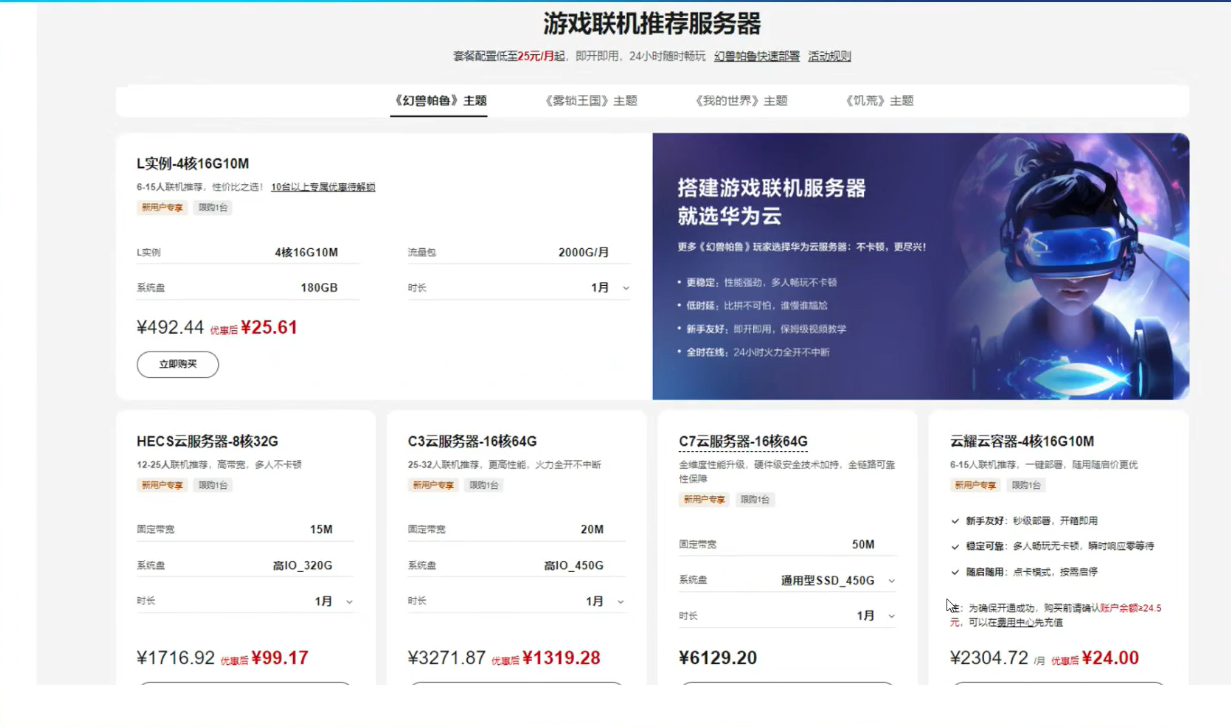Select the 《我的世界》主题 tab

click(x=741, y=101)
